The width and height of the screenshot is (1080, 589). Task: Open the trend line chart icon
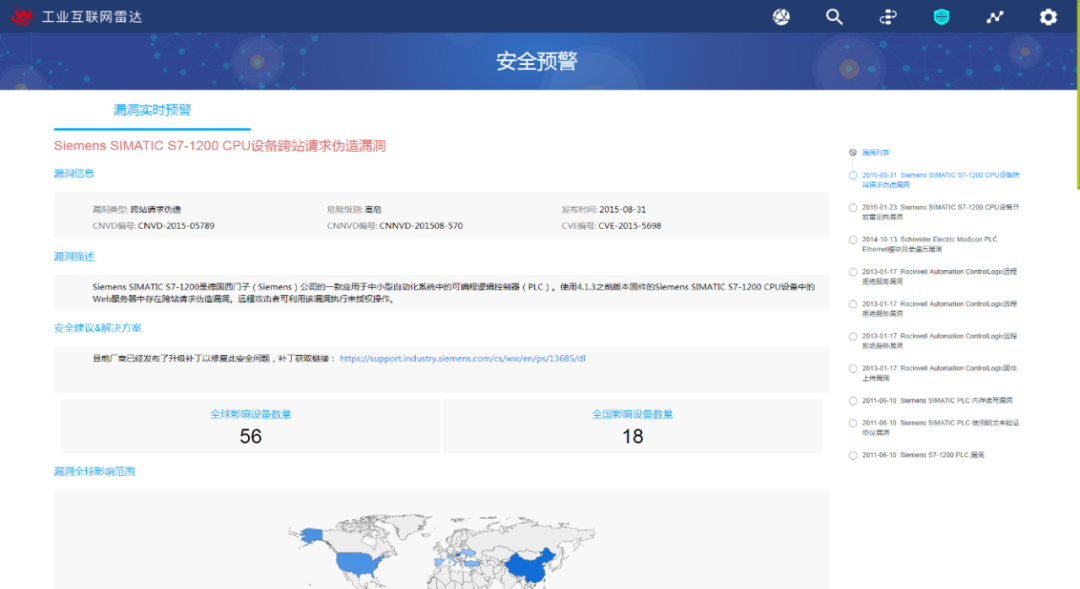[x=995, y=17]
